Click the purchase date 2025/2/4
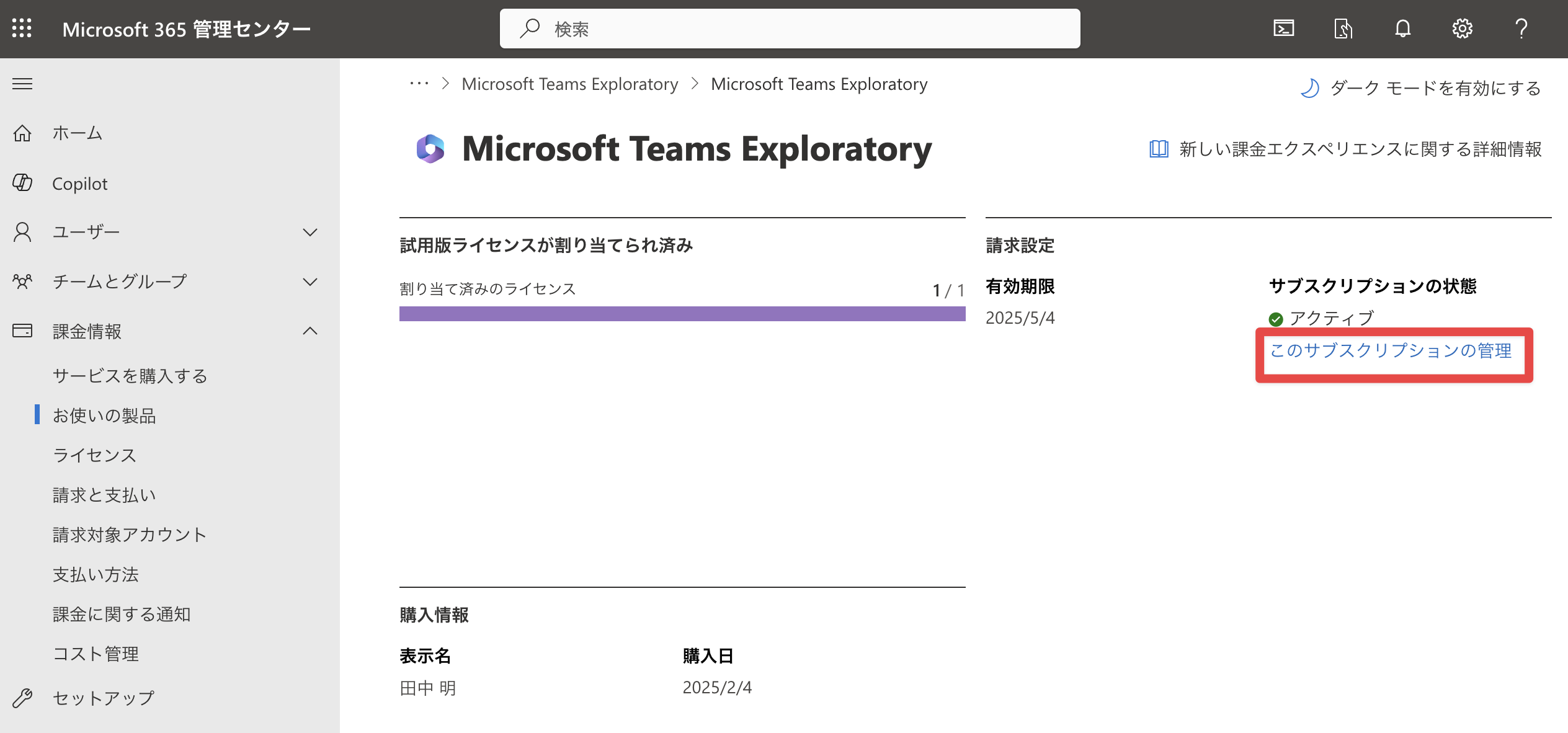The height and width of the screenshot is (733, 1568). pos(717,688)
